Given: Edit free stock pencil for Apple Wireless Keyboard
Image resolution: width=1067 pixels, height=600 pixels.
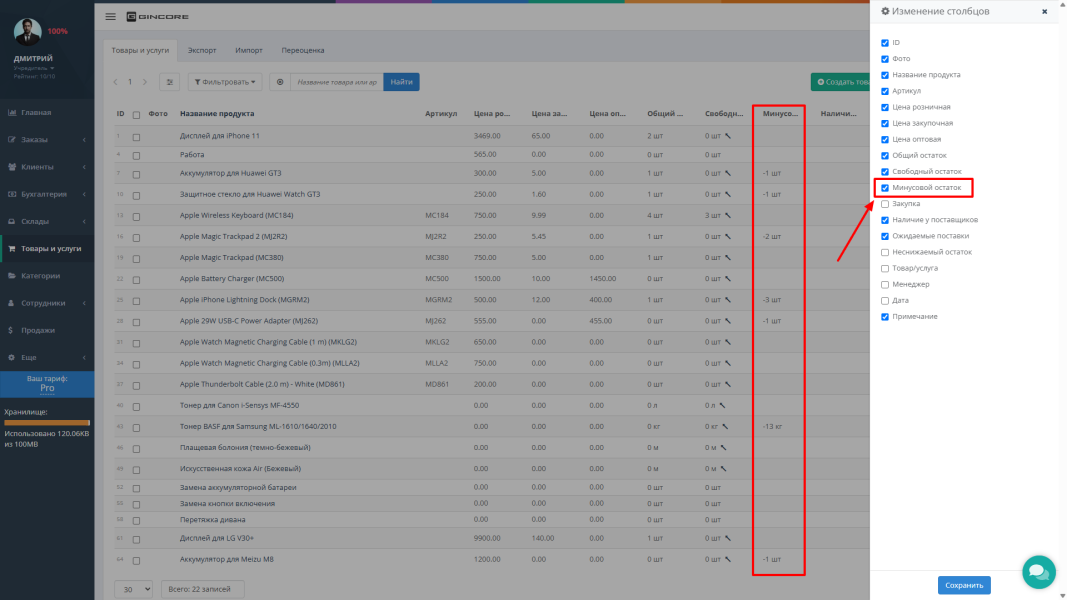Looking at the screenshot, I should pyautogui.click(x=727, y=216).
